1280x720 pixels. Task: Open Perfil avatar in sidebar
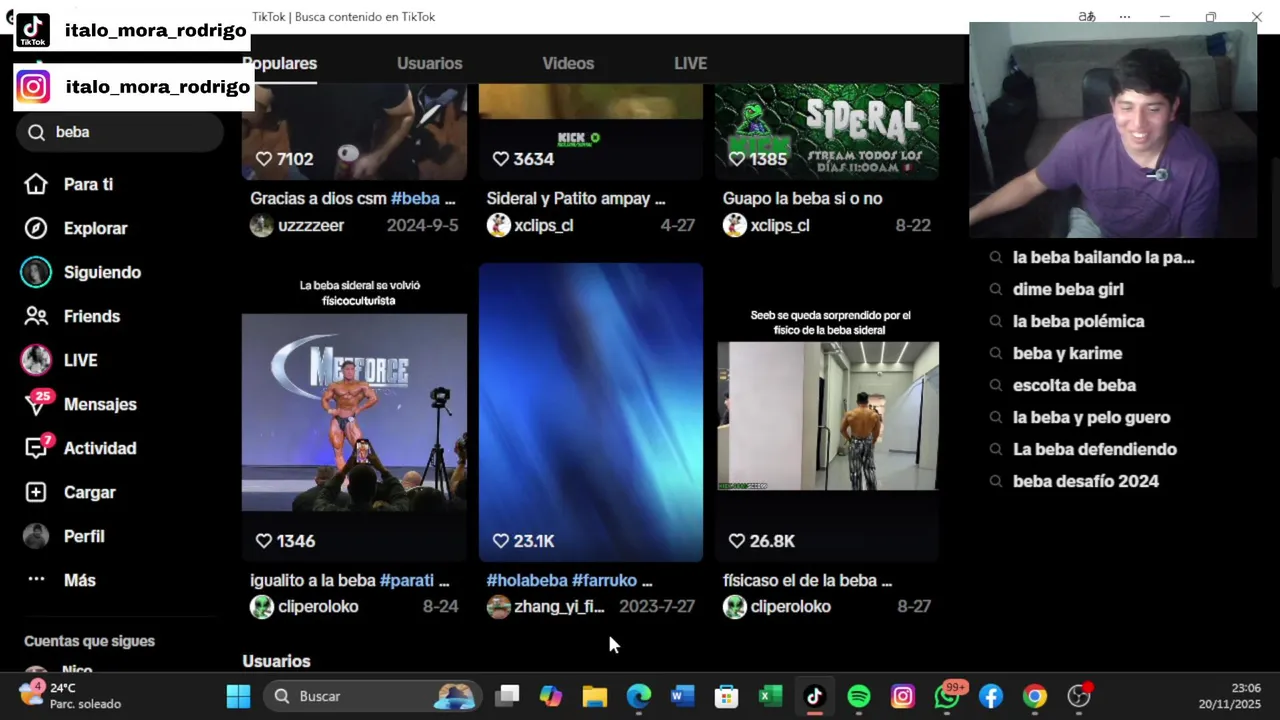[36, 536]
